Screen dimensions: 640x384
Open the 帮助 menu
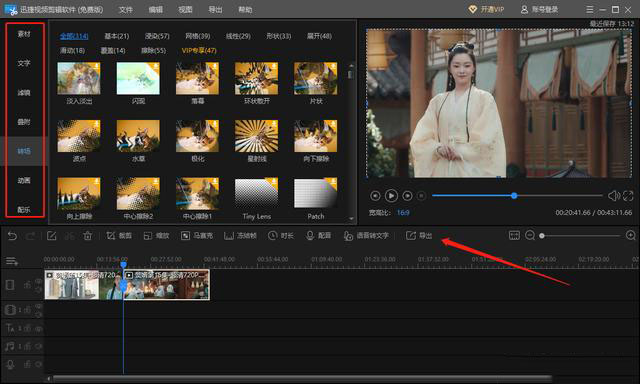245,9
